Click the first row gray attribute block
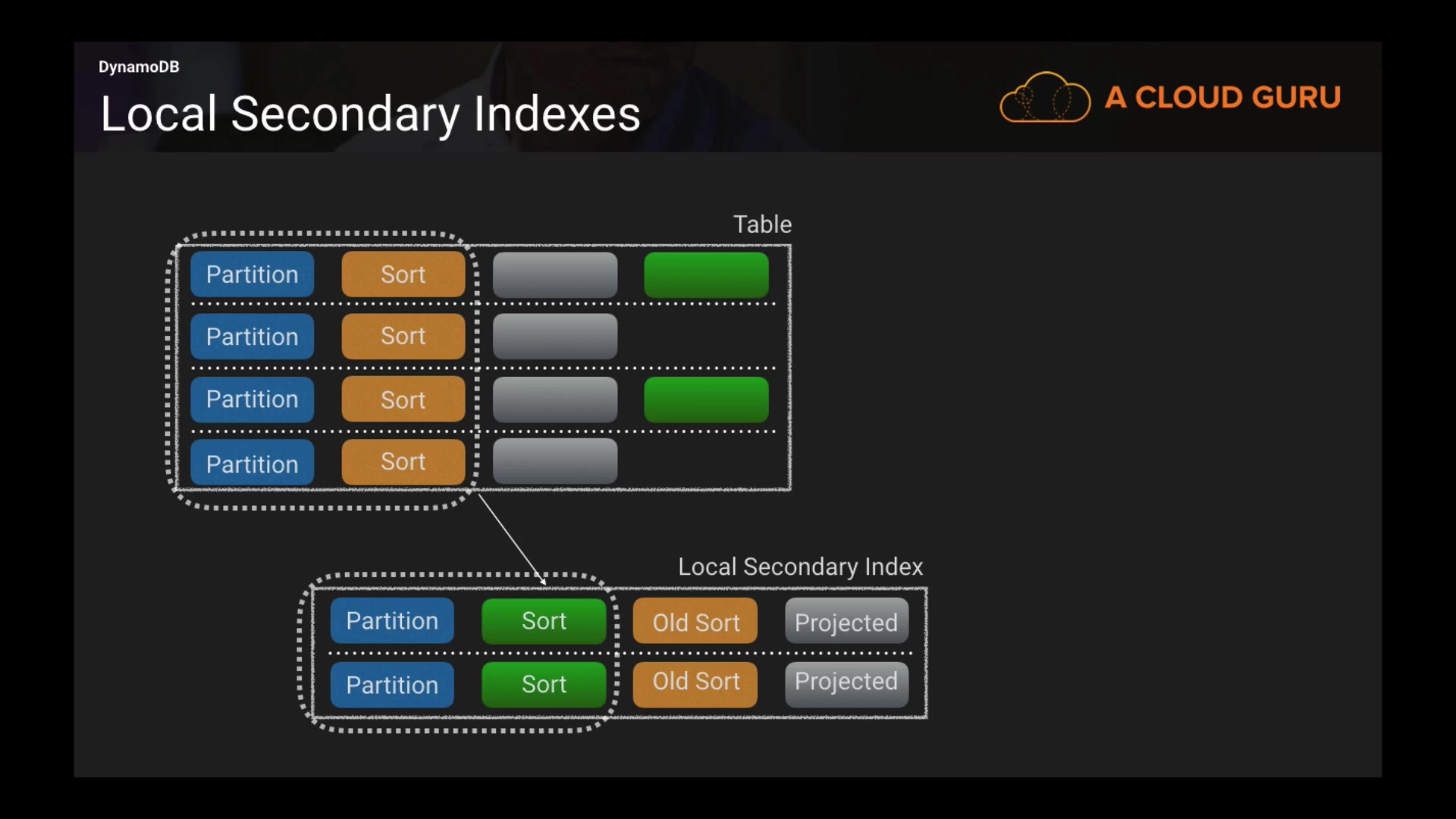The height and width of the screenshot is (819, 1456). 554,275
